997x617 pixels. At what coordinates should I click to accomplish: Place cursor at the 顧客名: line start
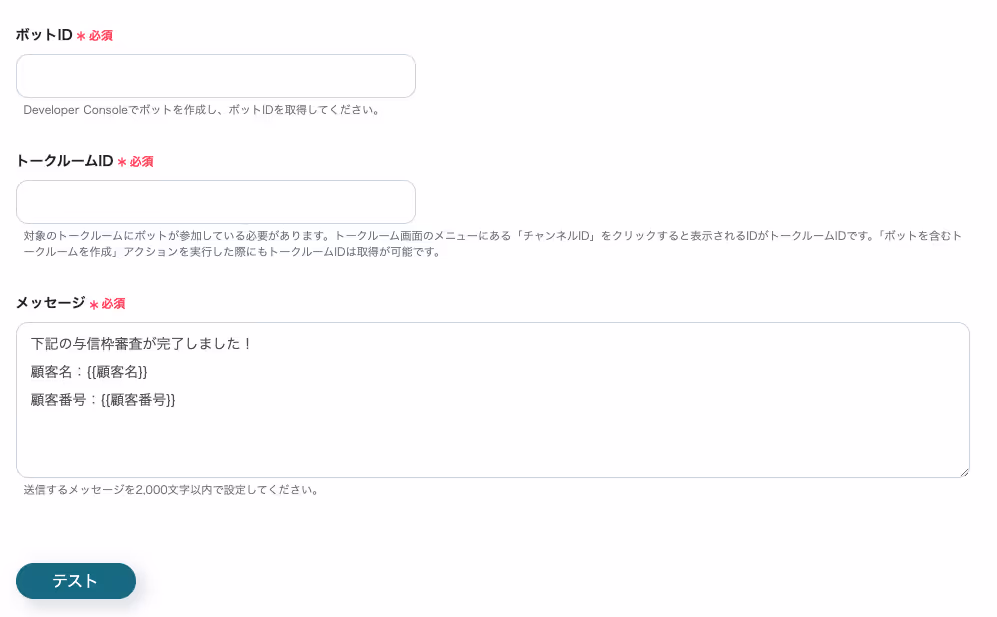32,371
